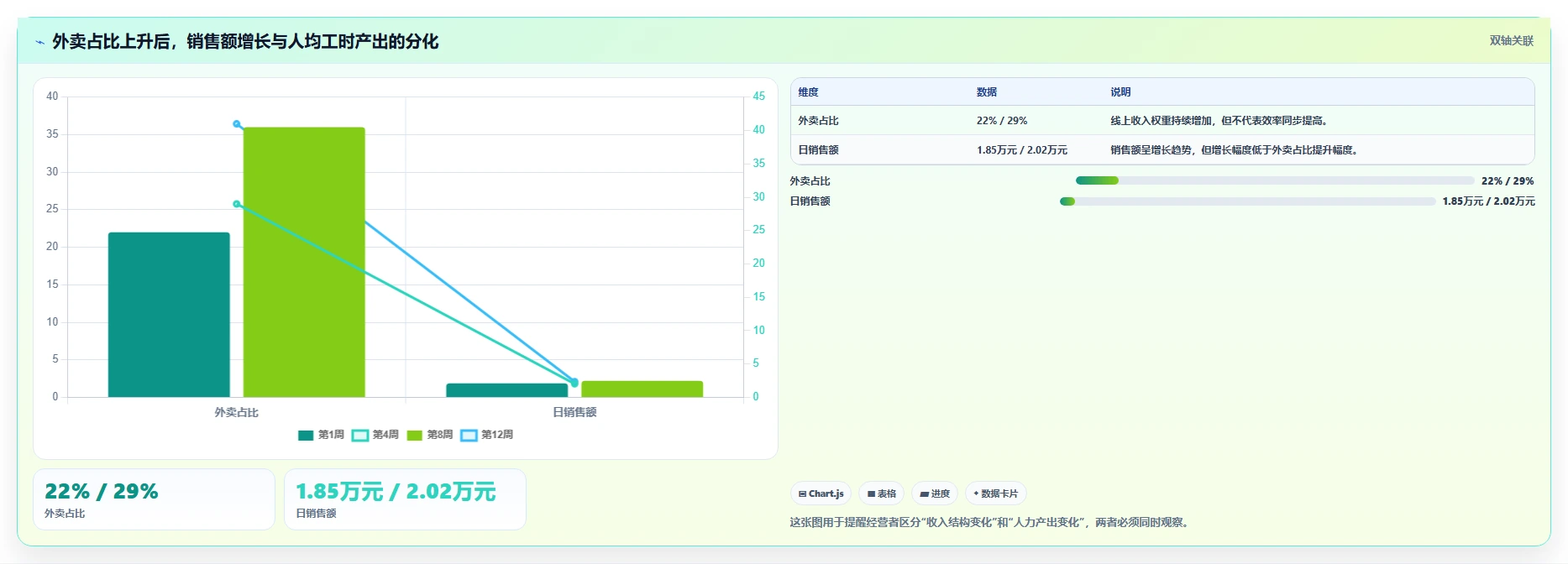The image size is (1568, 564).
Task: Click the 外卖占比 table row cell
Action: click(x=819, y=121)
